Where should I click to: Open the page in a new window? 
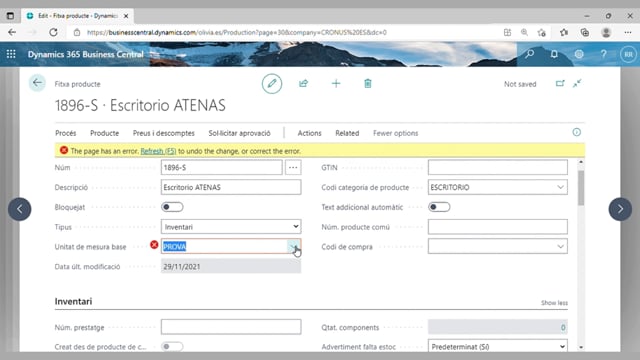pyautogui.click(x=560, y=83)
